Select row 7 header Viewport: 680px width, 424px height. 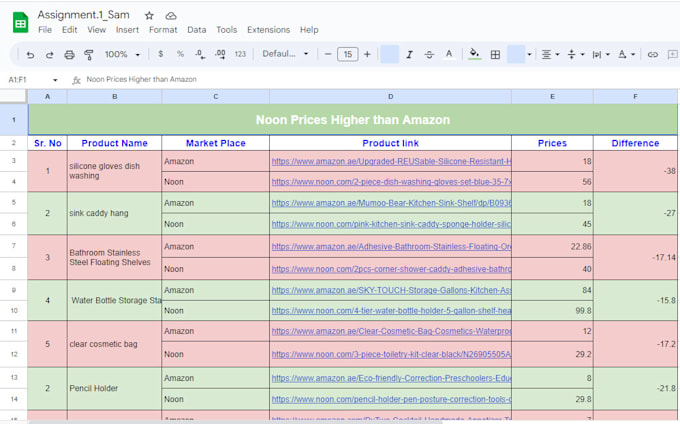click(x=13, y=246)
